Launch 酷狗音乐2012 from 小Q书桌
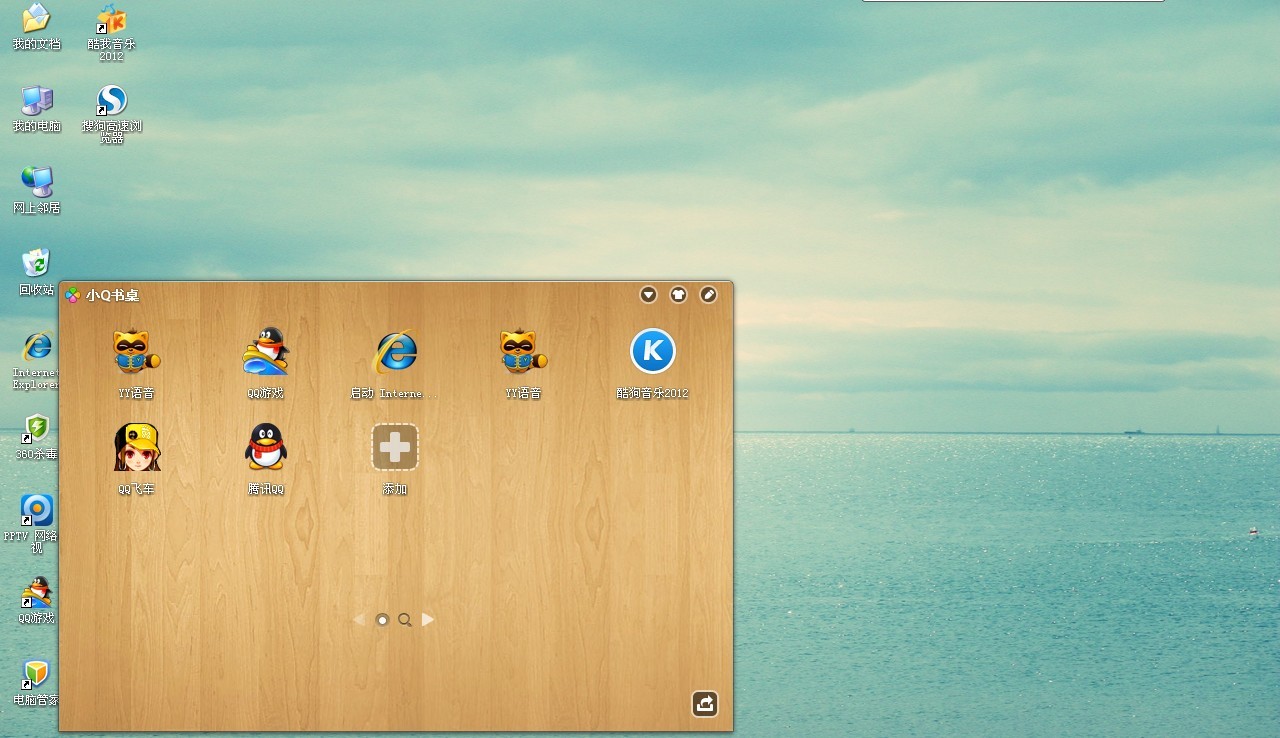This screenshot has width=1280, height=738. pyautogui.click(x=653, y=352)
